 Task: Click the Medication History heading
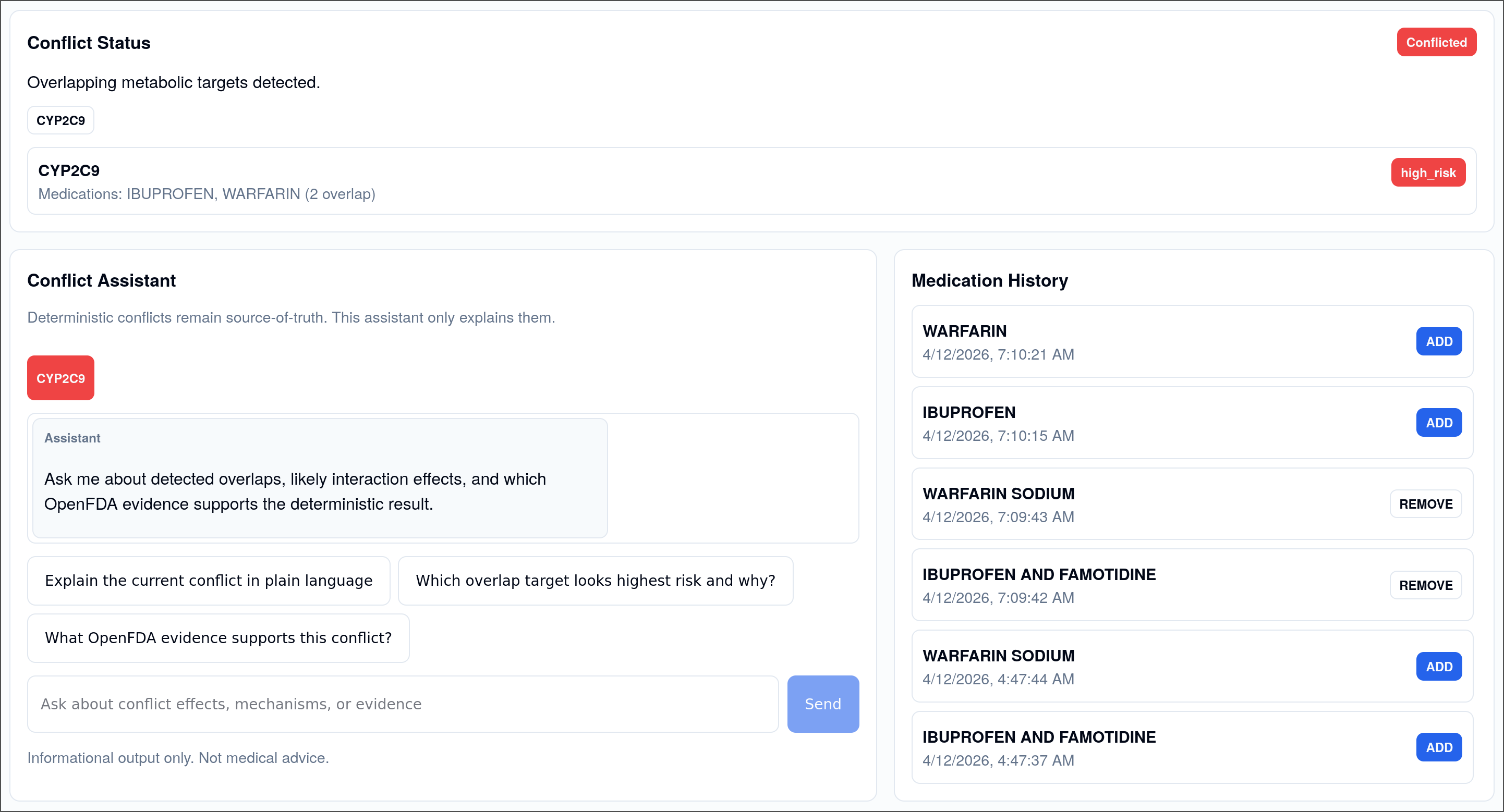coord(989,280)
